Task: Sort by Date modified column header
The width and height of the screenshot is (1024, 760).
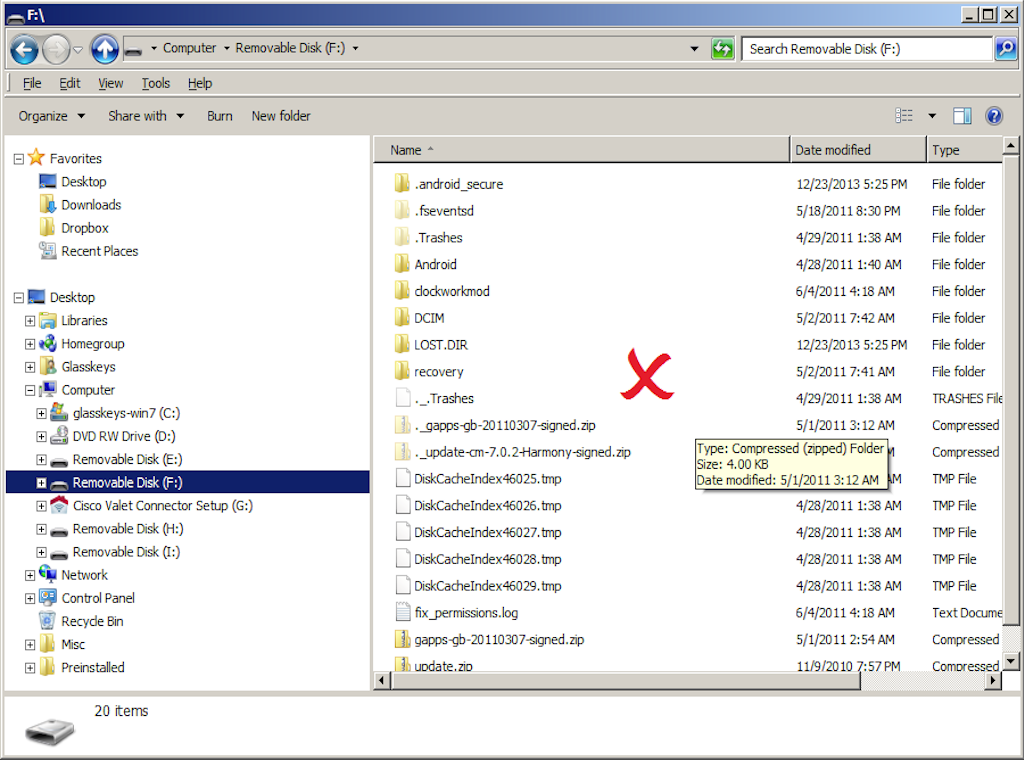Action: (x=833, y=150)
